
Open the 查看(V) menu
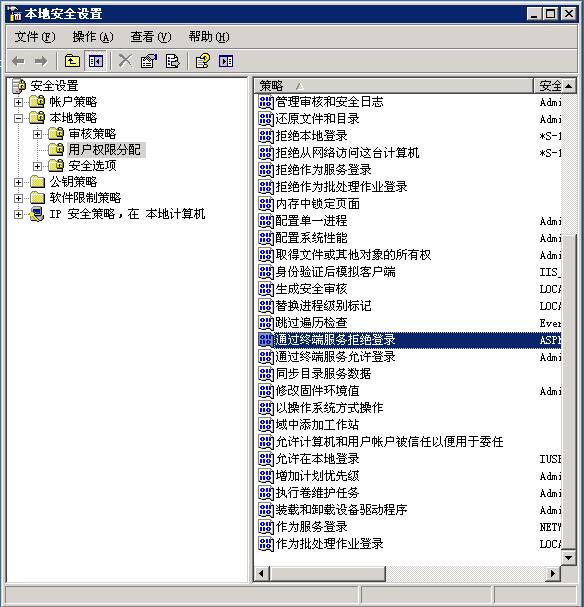click(151, 37)
